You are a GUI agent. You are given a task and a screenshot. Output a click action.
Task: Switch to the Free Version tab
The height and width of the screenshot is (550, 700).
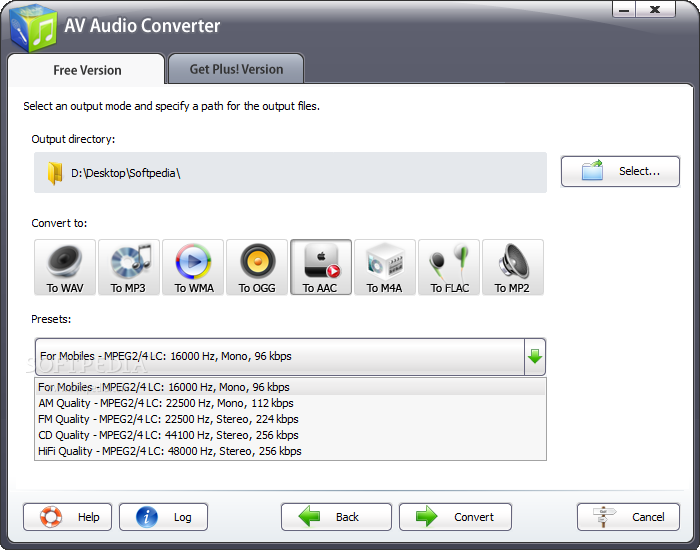click(87, 70)
